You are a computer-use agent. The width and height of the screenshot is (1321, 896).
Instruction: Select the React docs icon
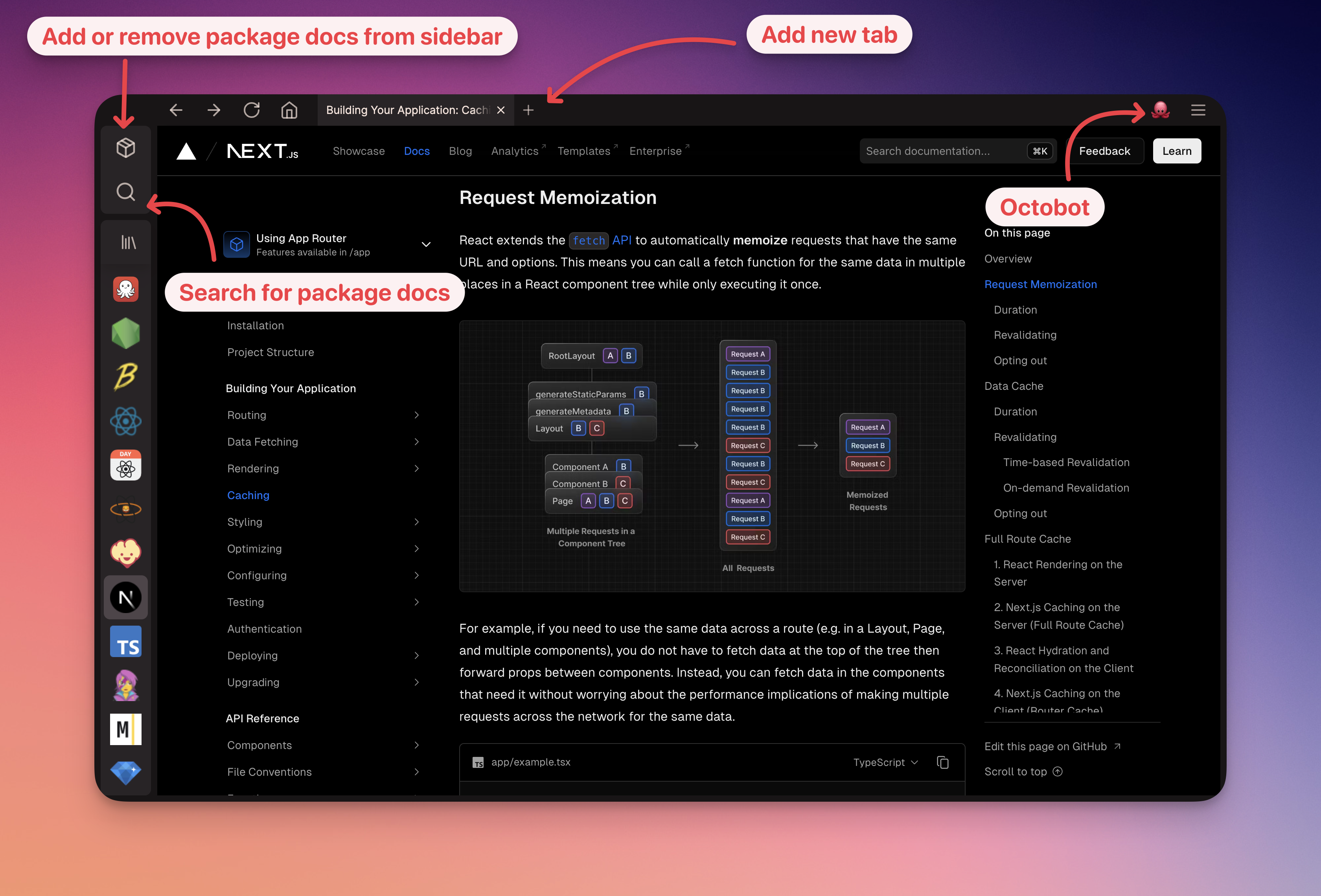point(126,421)
